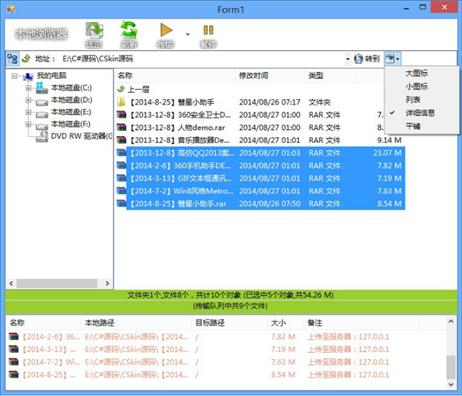Open the dropdown arrow beside the play button
The width and height of the screenshot is (462, 396).
click(188, 34)
